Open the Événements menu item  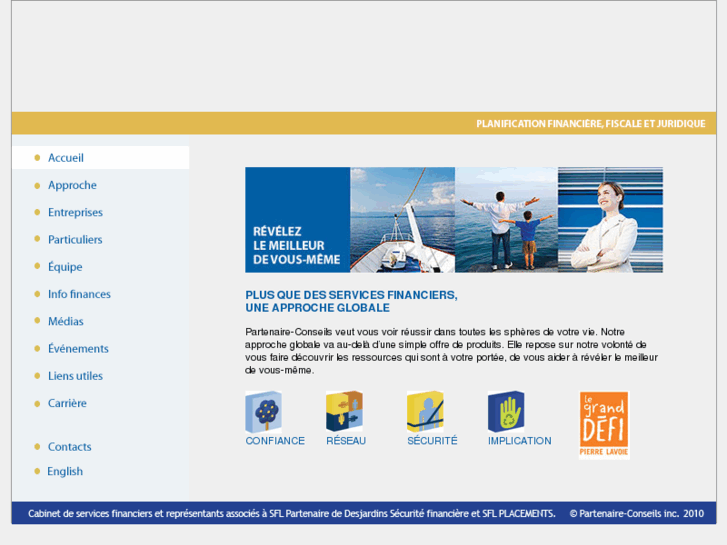pos(78,348)
